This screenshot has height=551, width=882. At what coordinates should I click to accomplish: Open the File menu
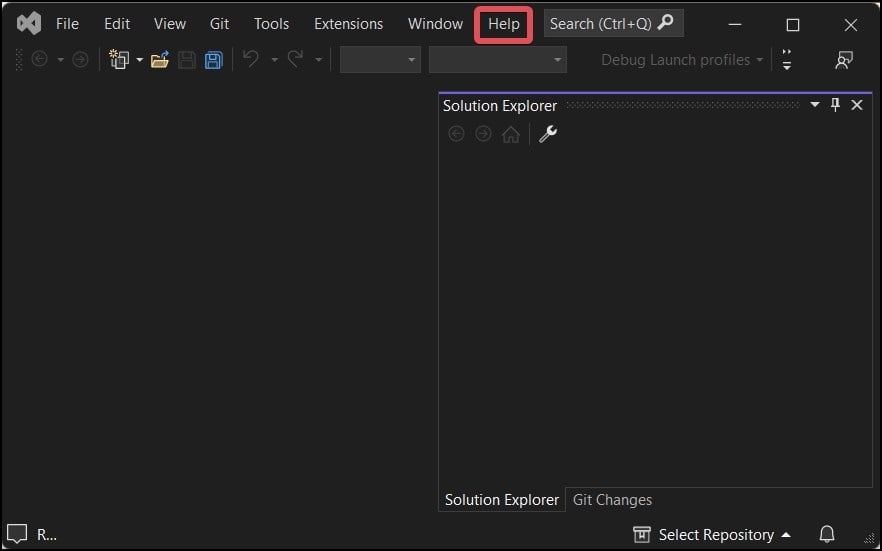click(x=68, y=24)
